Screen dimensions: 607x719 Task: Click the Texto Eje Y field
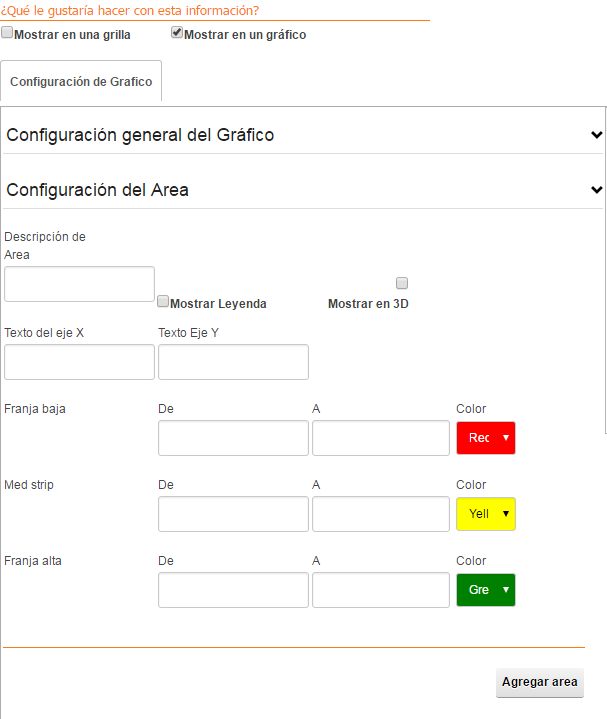pos(233,362)
